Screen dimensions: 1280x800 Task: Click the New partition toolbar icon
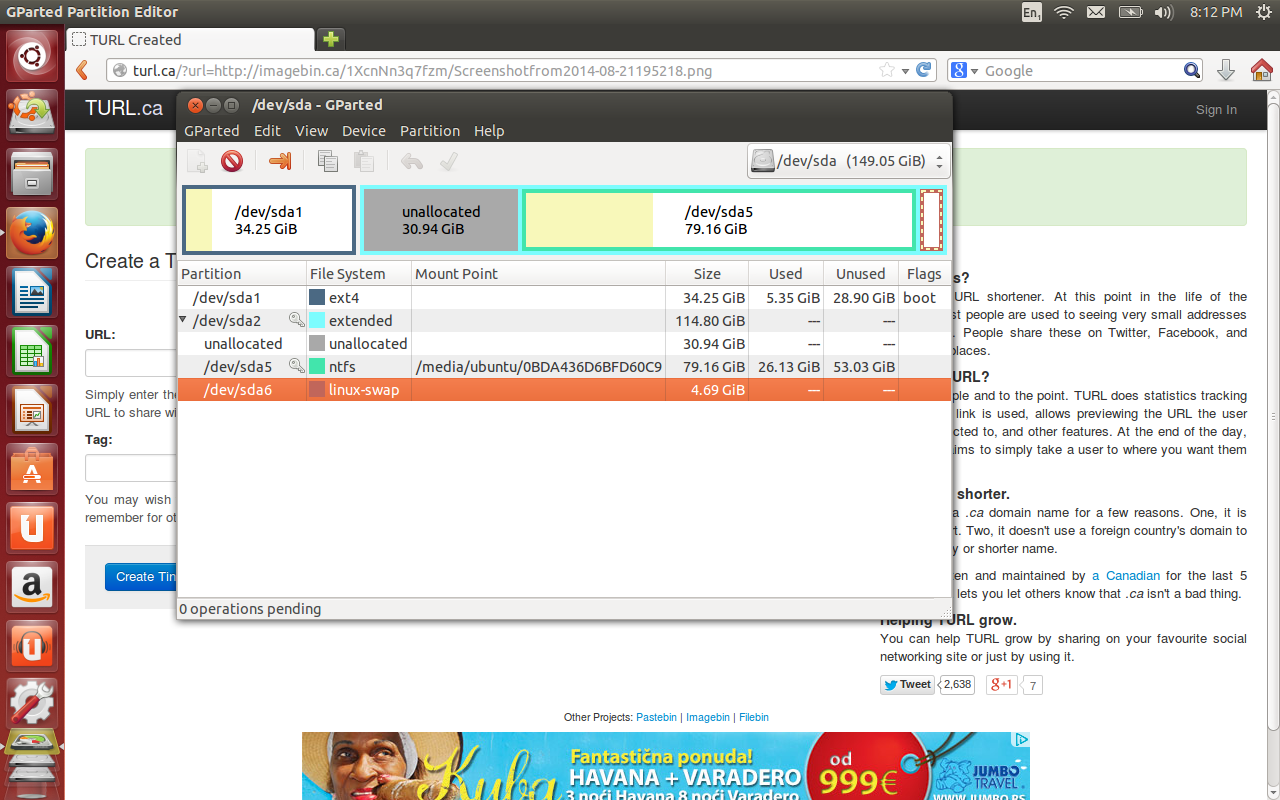coord(198,161)
